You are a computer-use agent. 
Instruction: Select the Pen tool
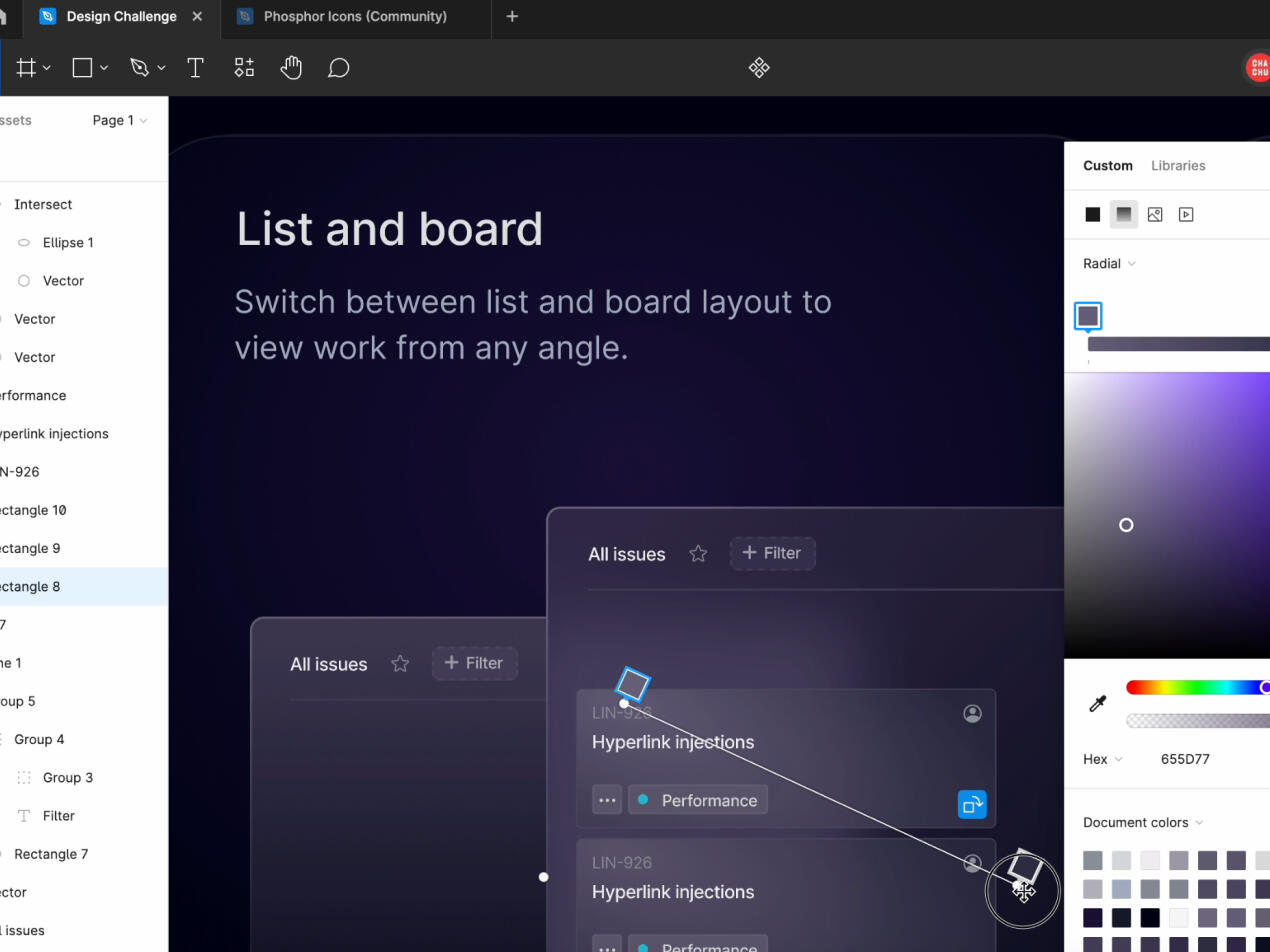click(139, 68)
